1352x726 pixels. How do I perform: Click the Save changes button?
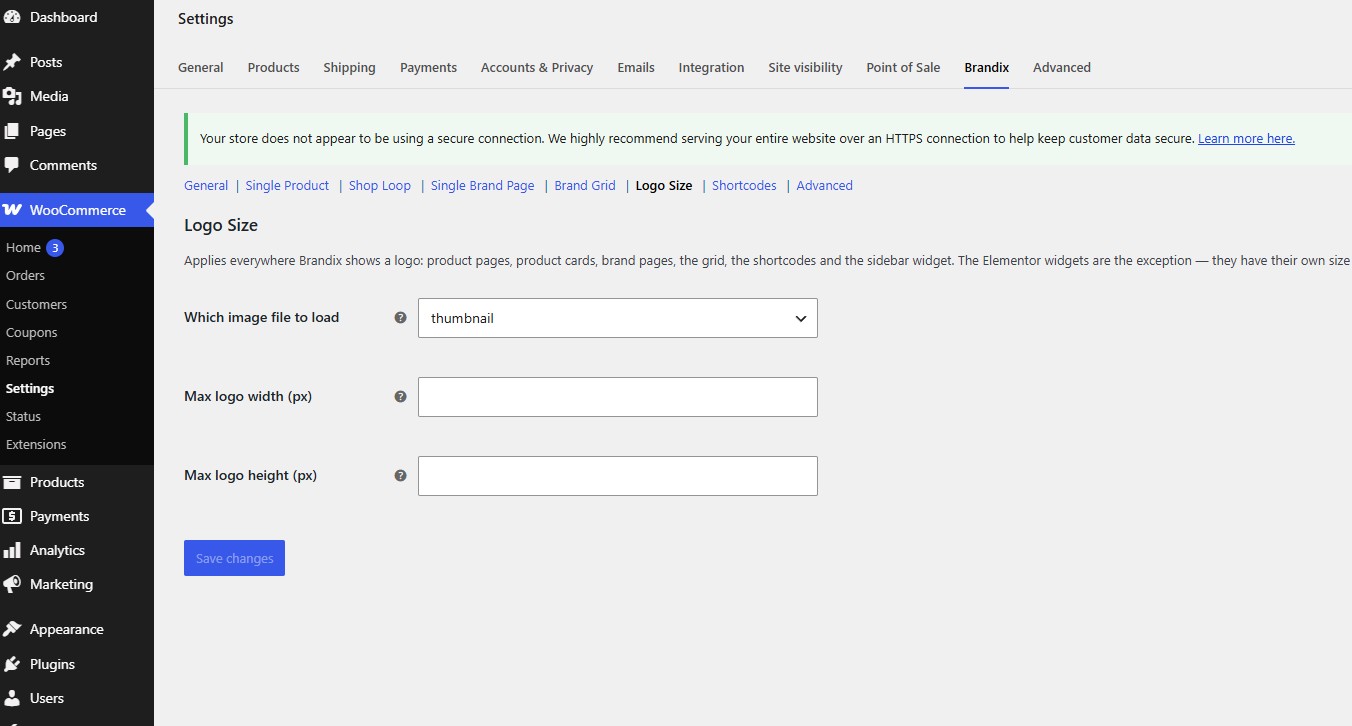tap(234, 558)
